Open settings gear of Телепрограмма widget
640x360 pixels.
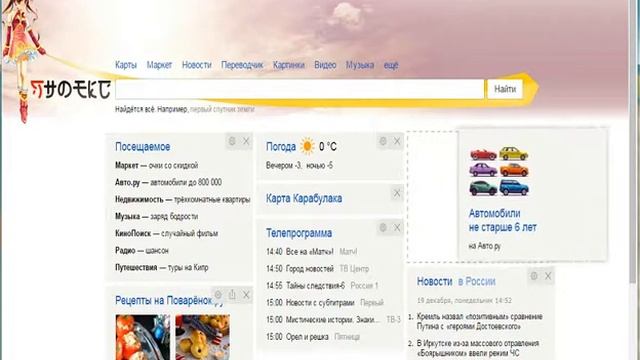383,228
